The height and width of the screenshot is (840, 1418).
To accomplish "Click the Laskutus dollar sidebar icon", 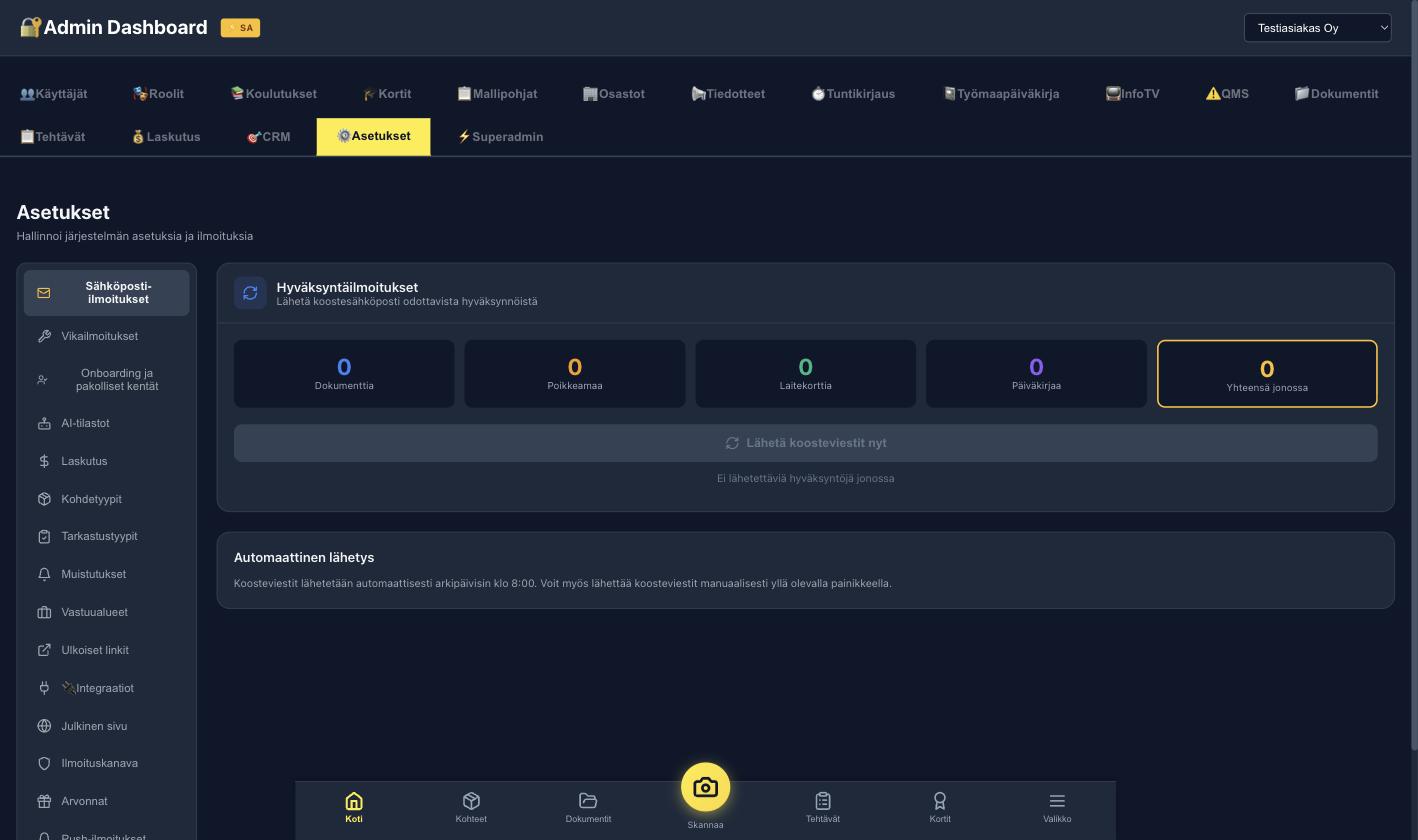I will (x=44, y=461).
